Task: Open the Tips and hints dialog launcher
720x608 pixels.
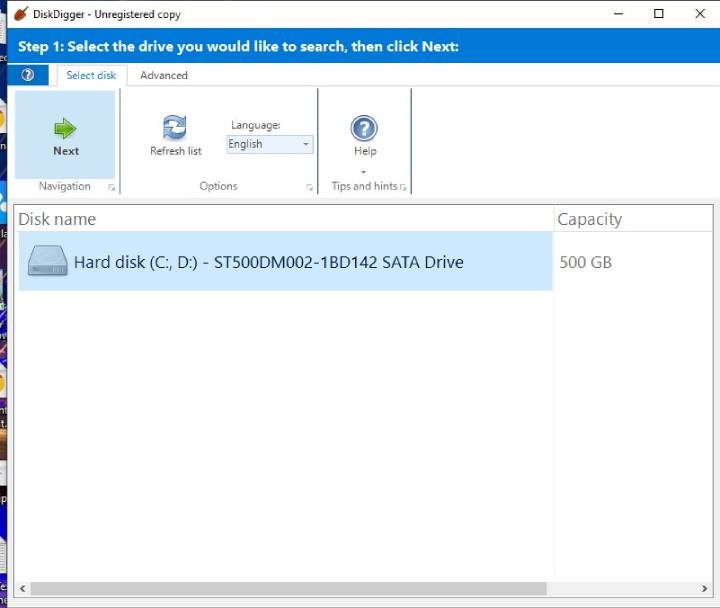Action: pos(403,187)
